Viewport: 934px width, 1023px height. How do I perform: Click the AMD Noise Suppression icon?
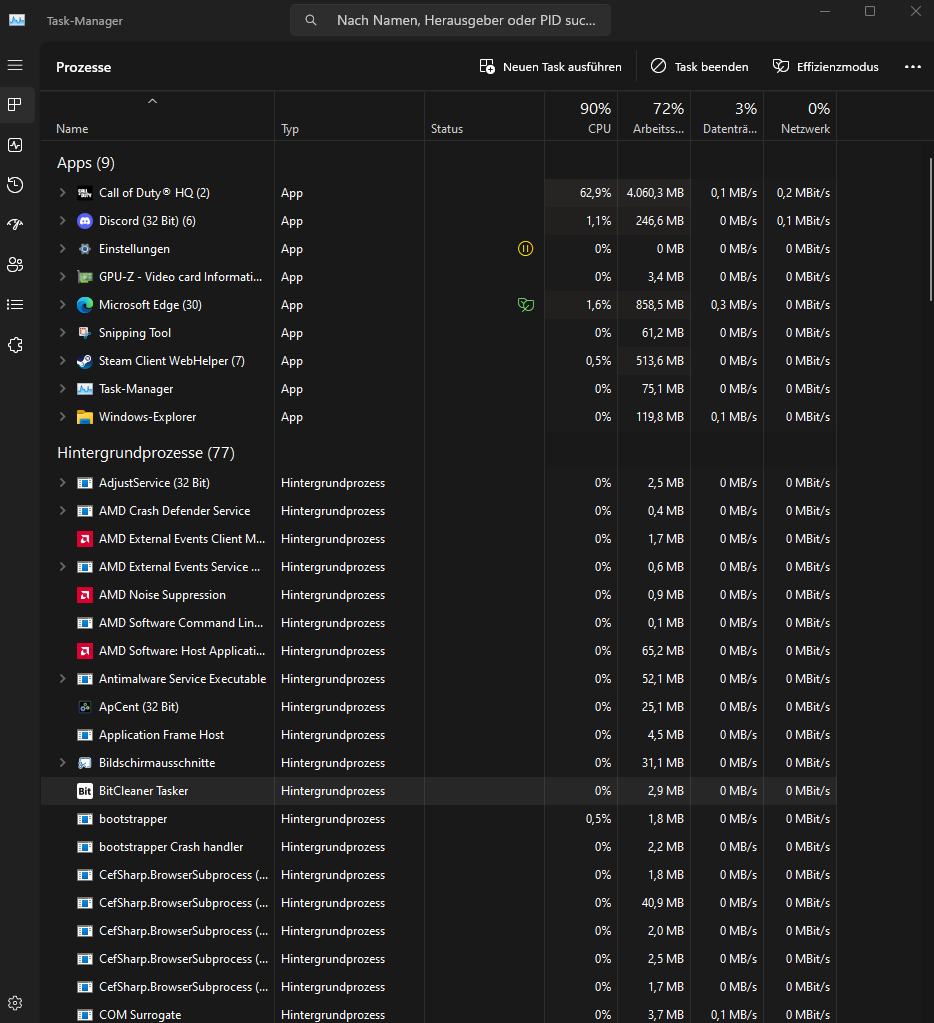85,595
